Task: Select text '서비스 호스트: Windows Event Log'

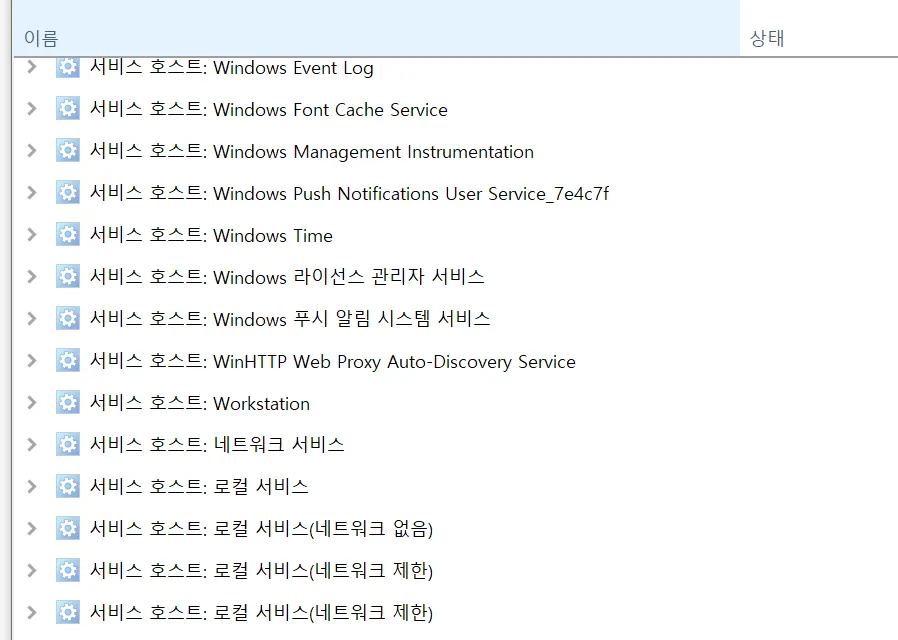Action: coord(232,68)
